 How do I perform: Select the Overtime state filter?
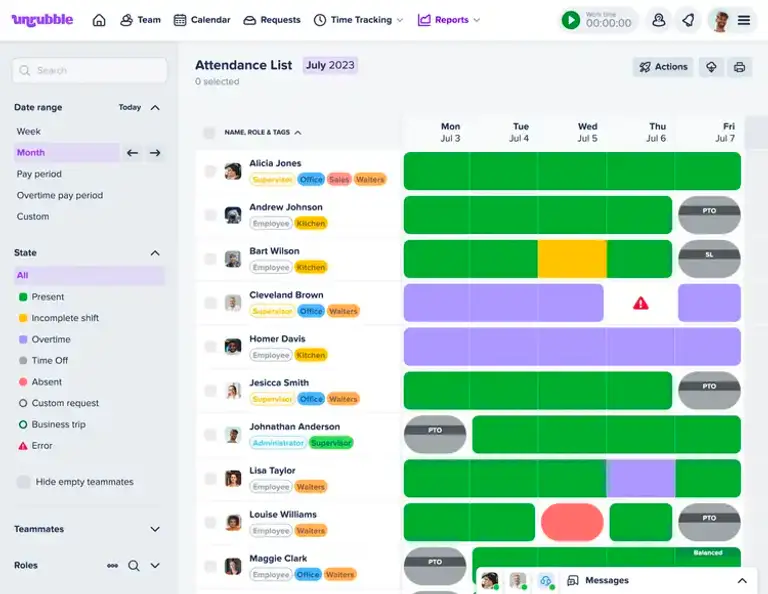[50, 340]
